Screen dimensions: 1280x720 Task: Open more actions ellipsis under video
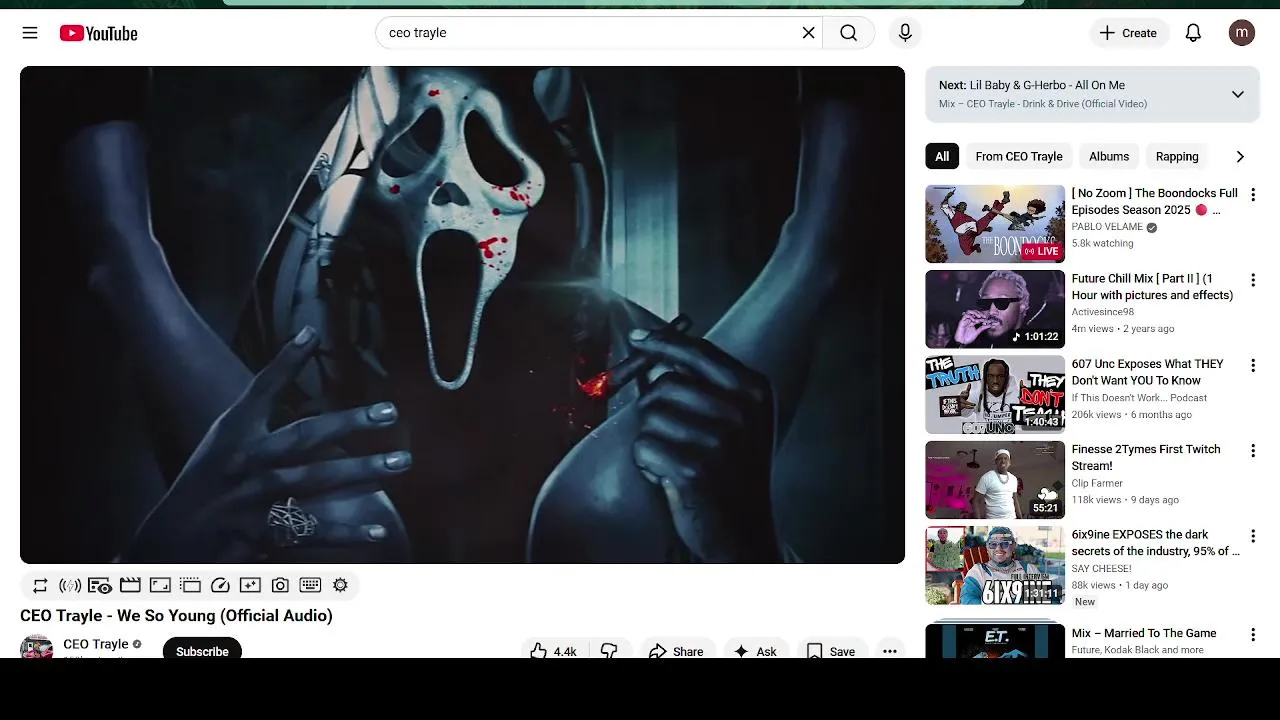pyautogui.click(x=889, y=650)
